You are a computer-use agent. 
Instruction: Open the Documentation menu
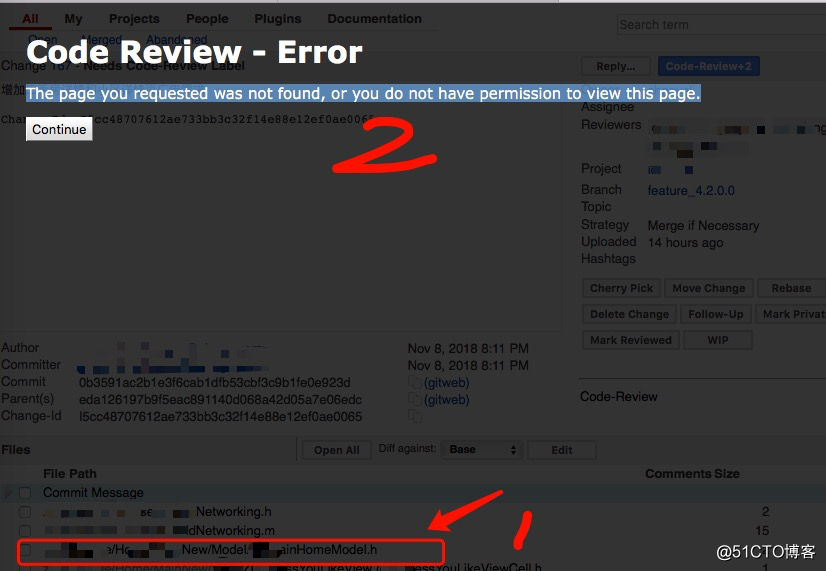pos(375,18)
